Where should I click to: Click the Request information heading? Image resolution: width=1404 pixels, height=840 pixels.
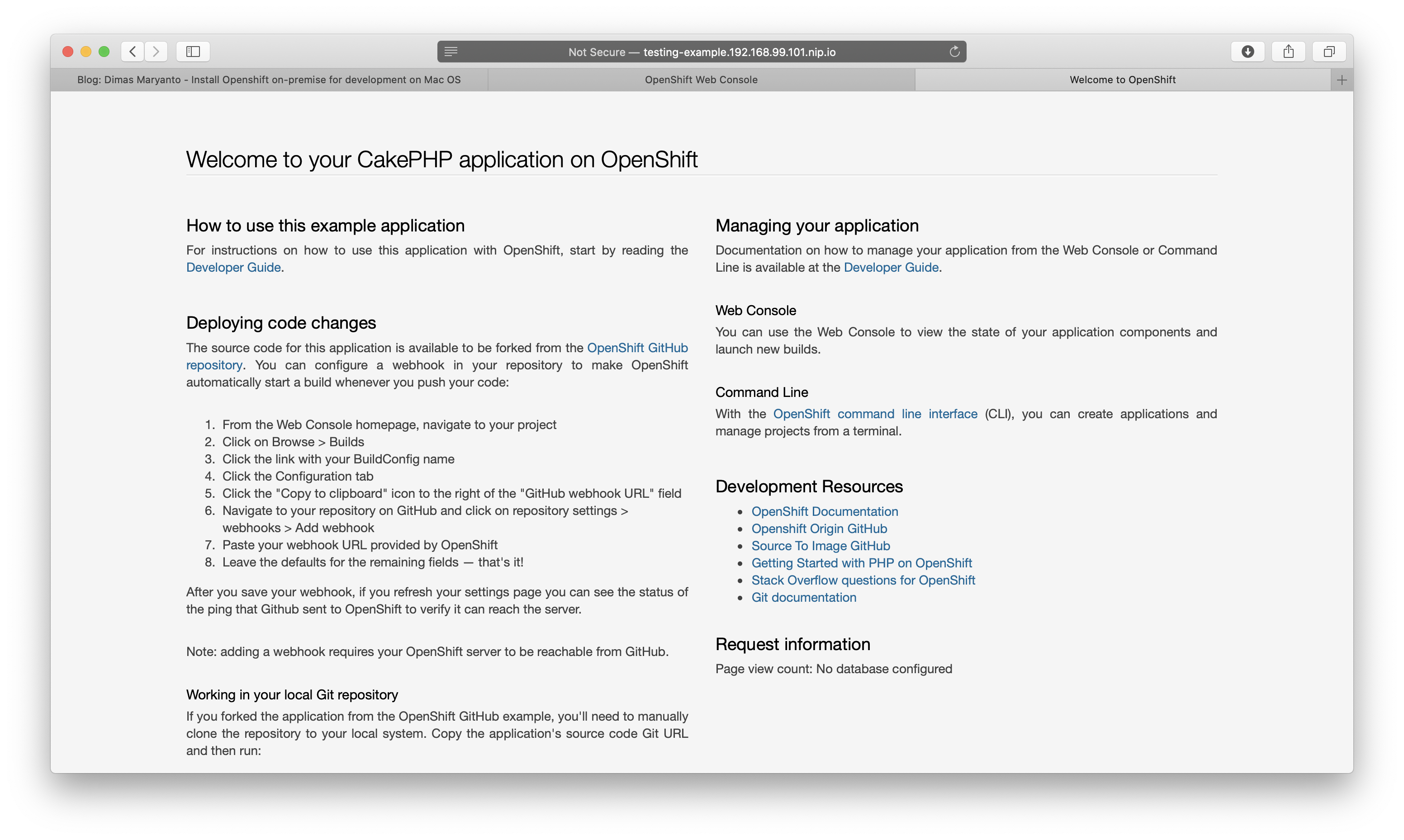pos(792,644)
